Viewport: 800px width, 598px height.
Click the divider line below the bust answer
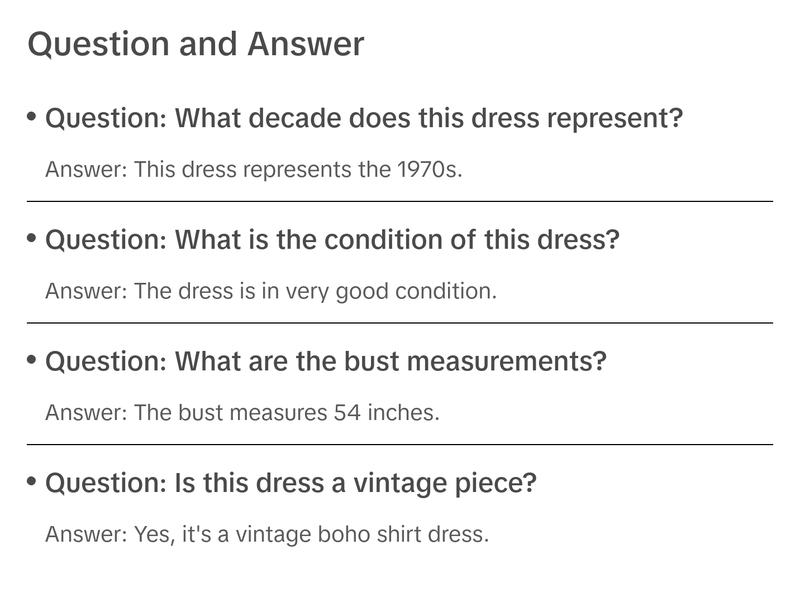click(400, 444)
